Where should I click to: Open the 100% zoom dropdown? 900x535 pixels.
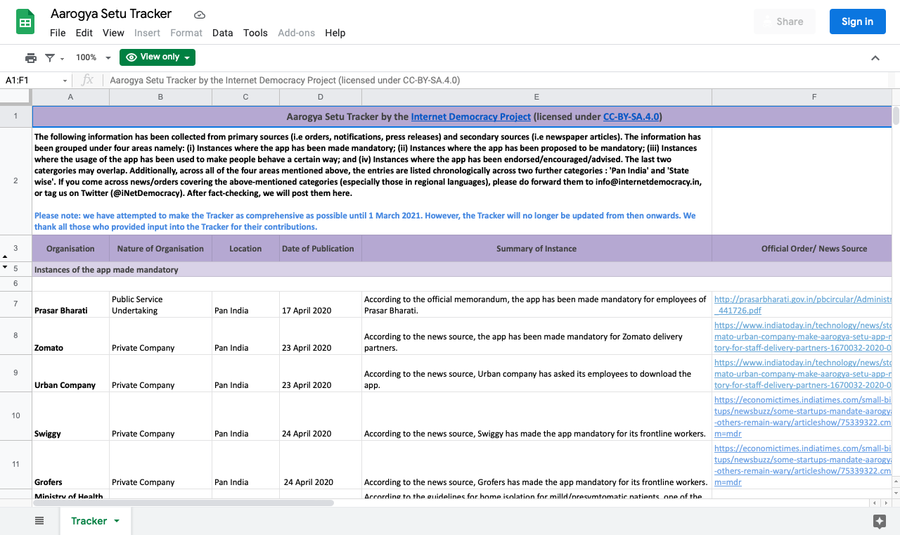pos(92,57)
